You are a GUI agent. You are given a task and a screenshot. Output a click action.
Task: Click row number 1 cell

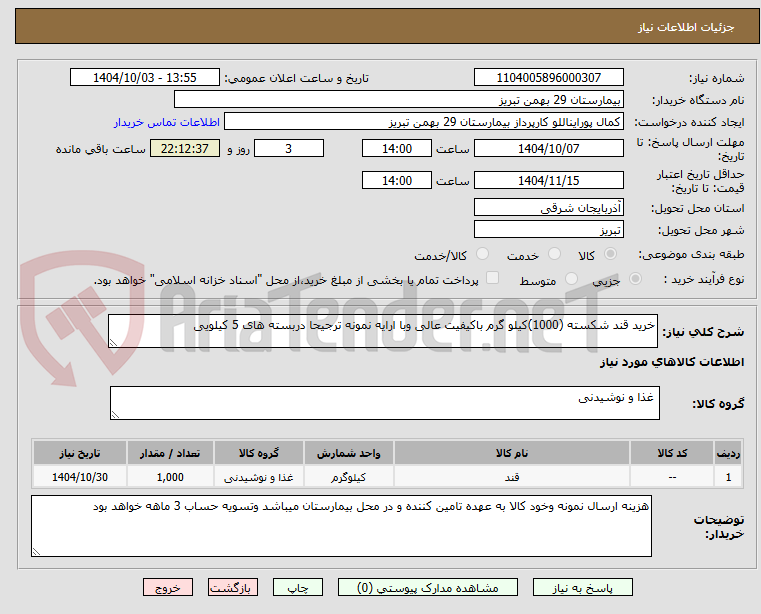(728, 477)
